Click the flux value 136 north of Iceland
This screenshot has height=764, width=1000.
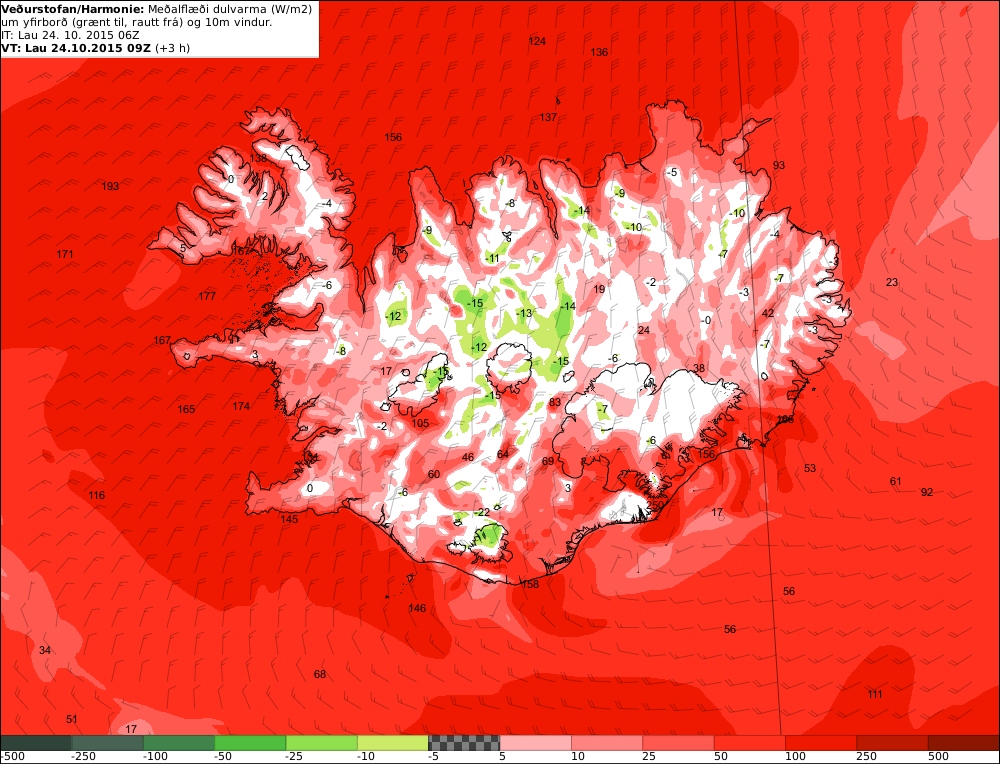click(599, 52)
